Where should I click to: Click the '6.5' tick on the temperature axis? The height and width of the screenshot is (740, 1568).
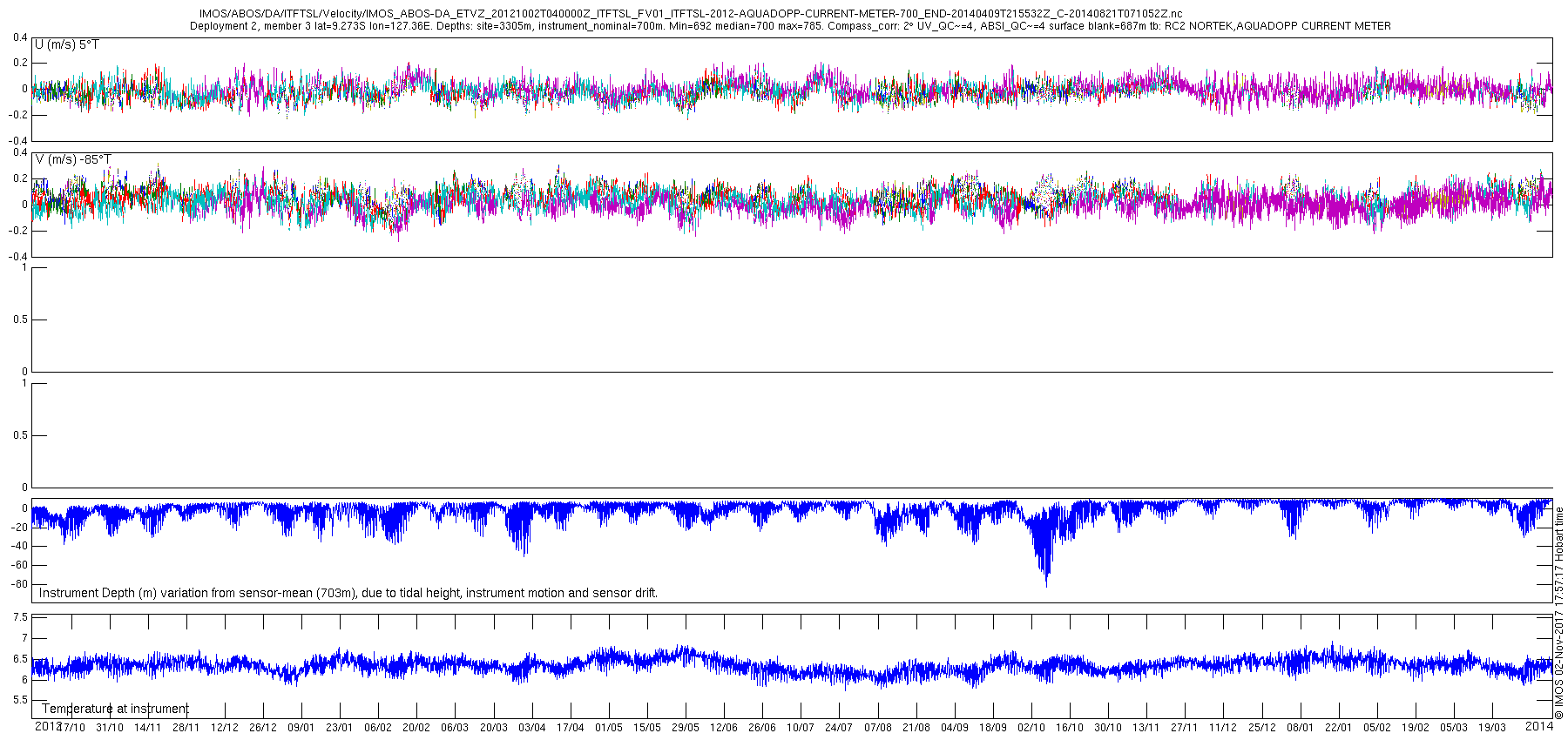21,659
